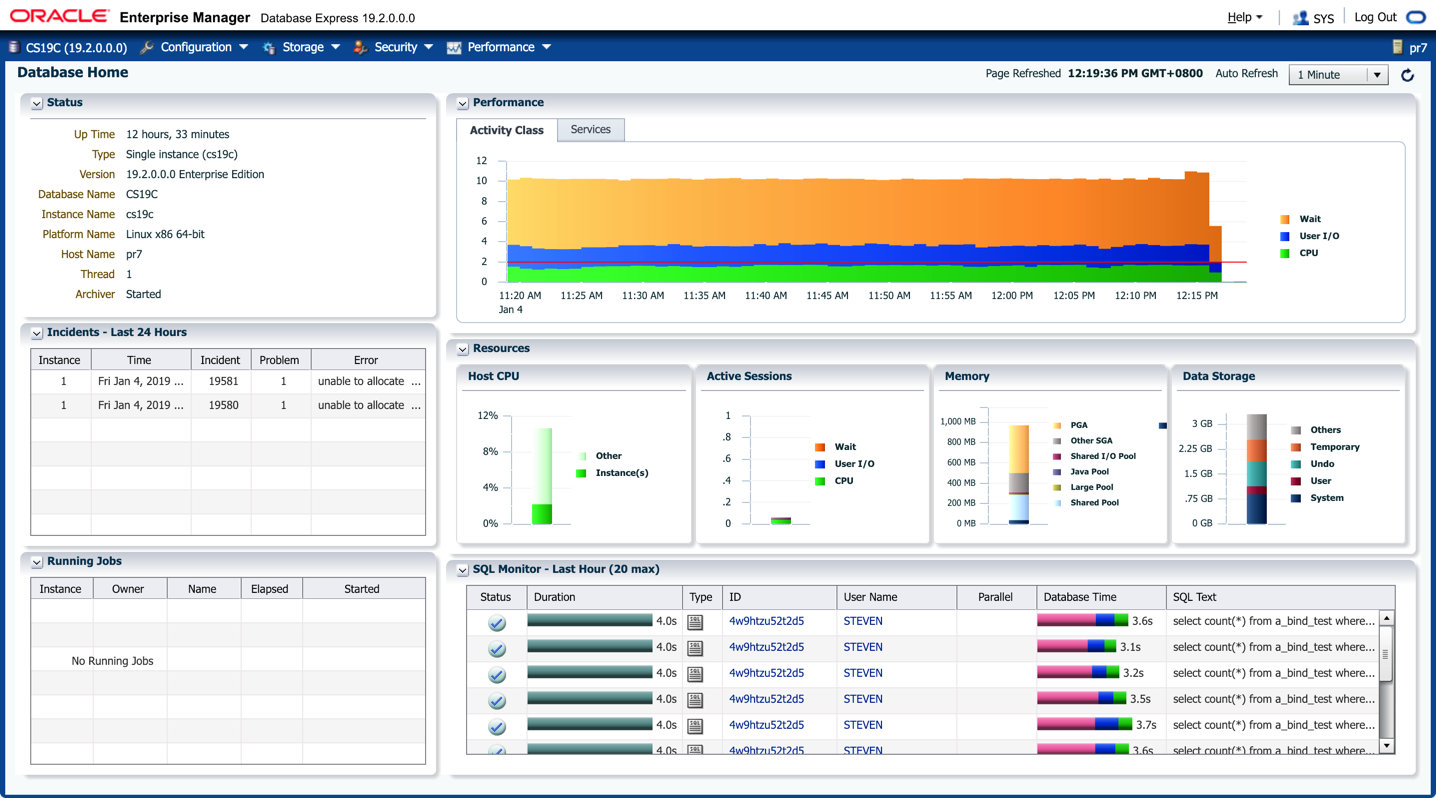Click the STEVEN user name in second row
This screenshot has height=798, width=1436.
pos(862,647)
